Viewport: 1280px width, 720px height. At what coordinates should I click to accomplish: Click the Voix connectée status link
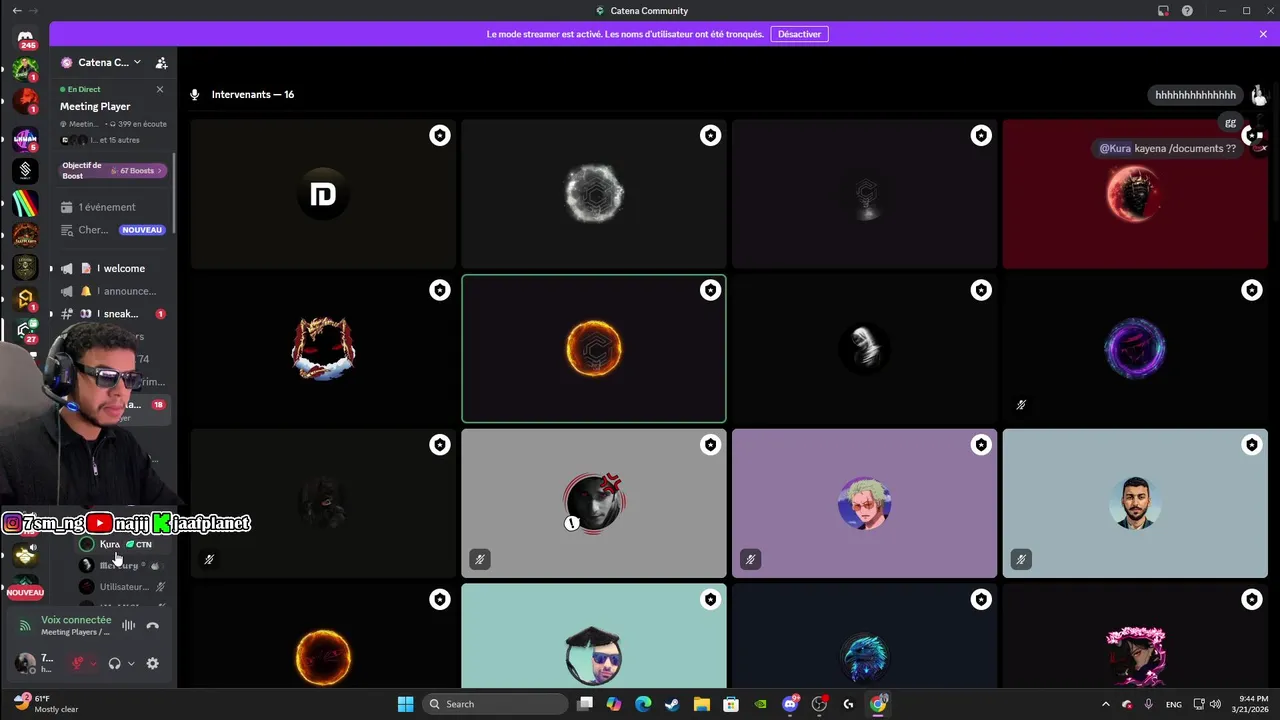[x=76, y=620]
